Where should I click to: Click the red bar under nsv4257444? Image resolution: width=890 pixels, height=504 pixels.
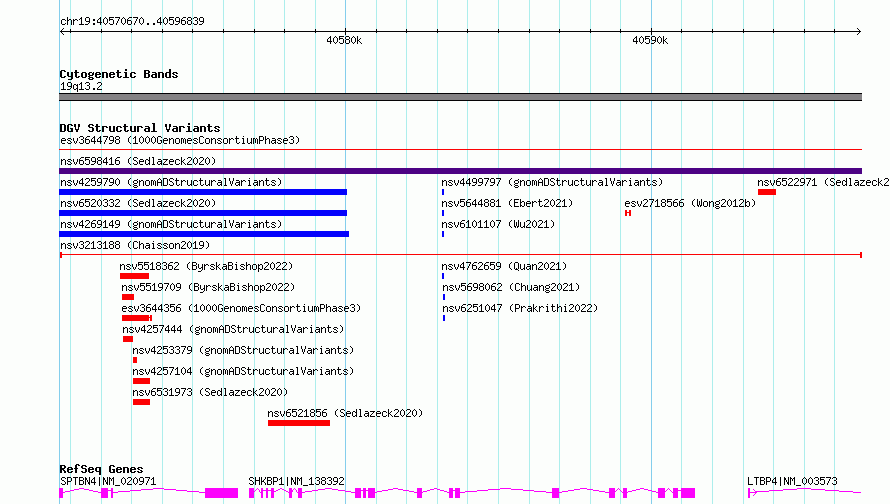click(x=128, y=339)
